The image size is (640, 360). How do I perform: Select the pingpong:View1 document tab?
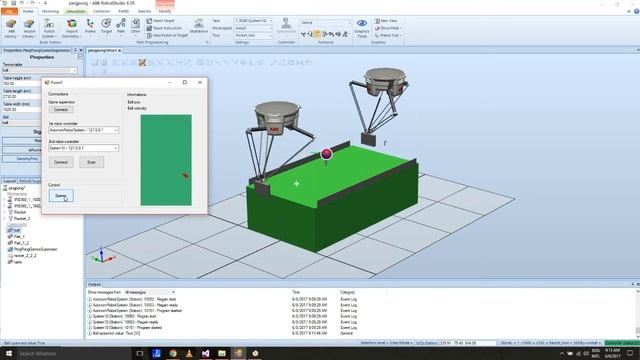[102, 51]
